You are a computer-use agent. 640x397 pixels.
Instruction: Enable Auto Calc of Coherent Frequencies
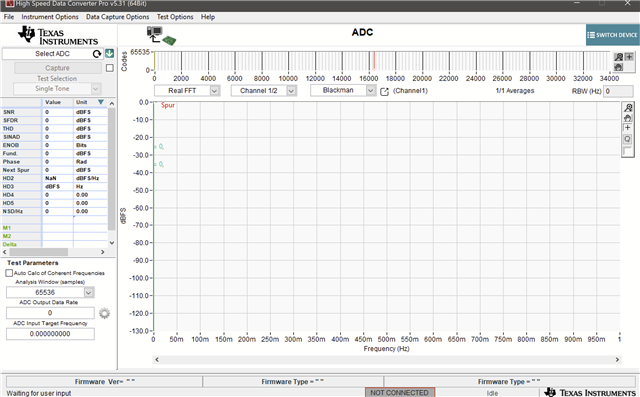coord(9,273)
